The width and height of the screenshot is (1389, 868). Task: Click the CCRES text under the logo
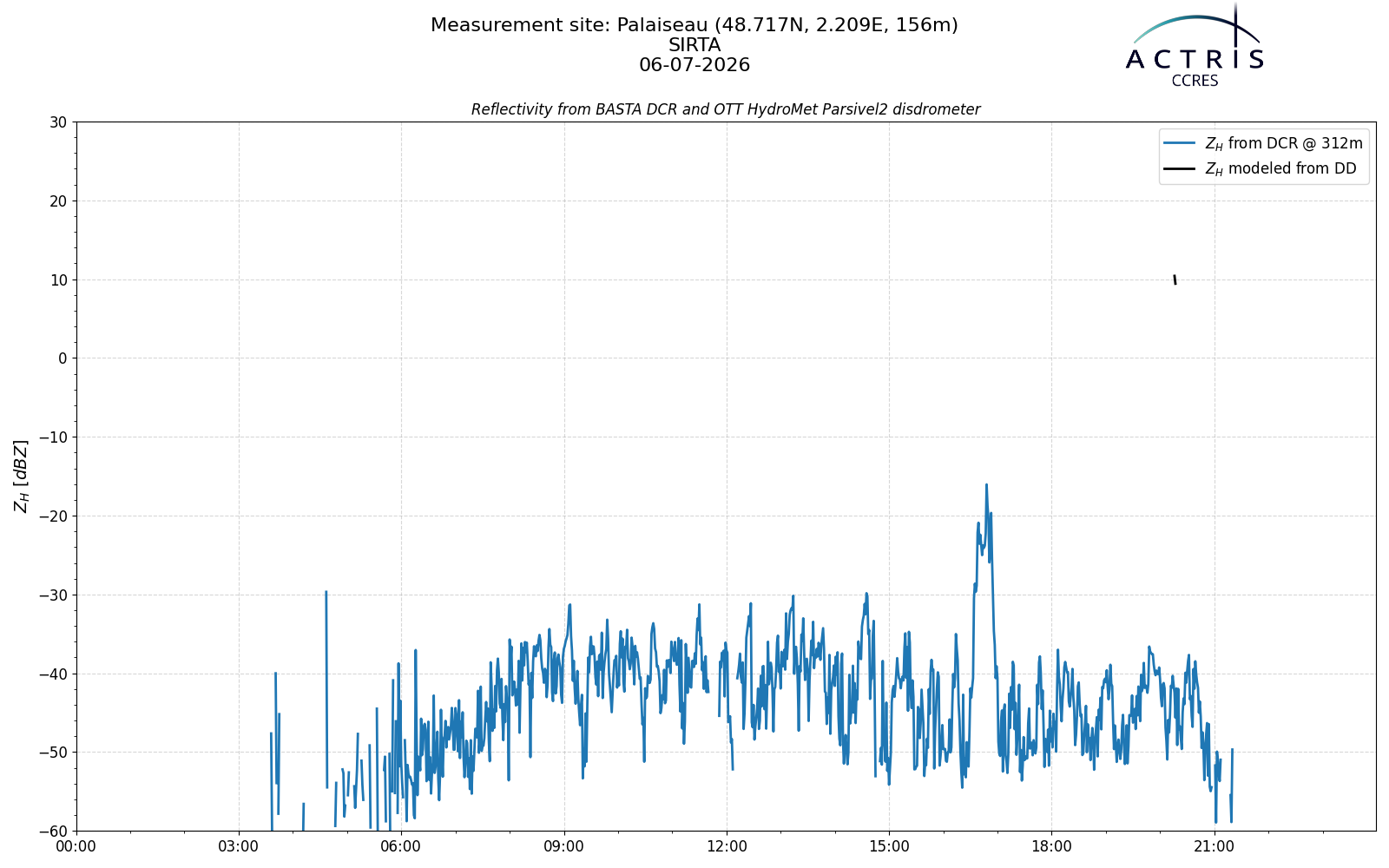[x=1195, y=81]
